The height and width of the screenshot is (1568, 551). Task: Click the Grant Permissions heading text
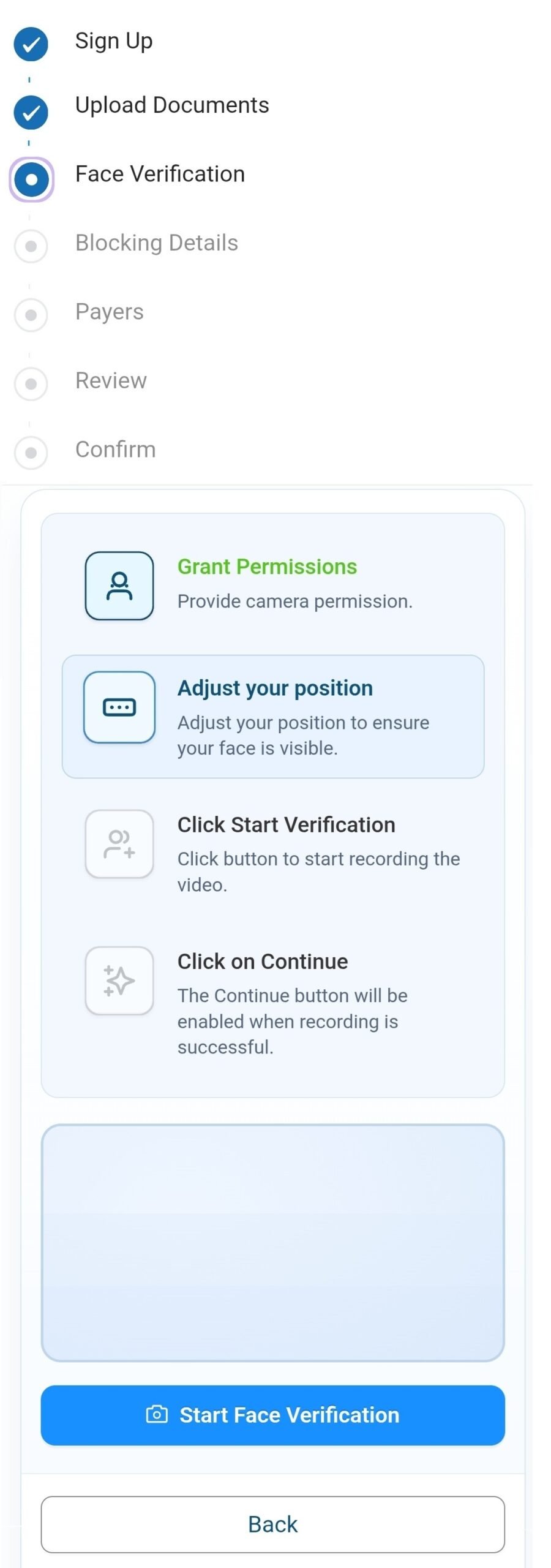[267, 567]
